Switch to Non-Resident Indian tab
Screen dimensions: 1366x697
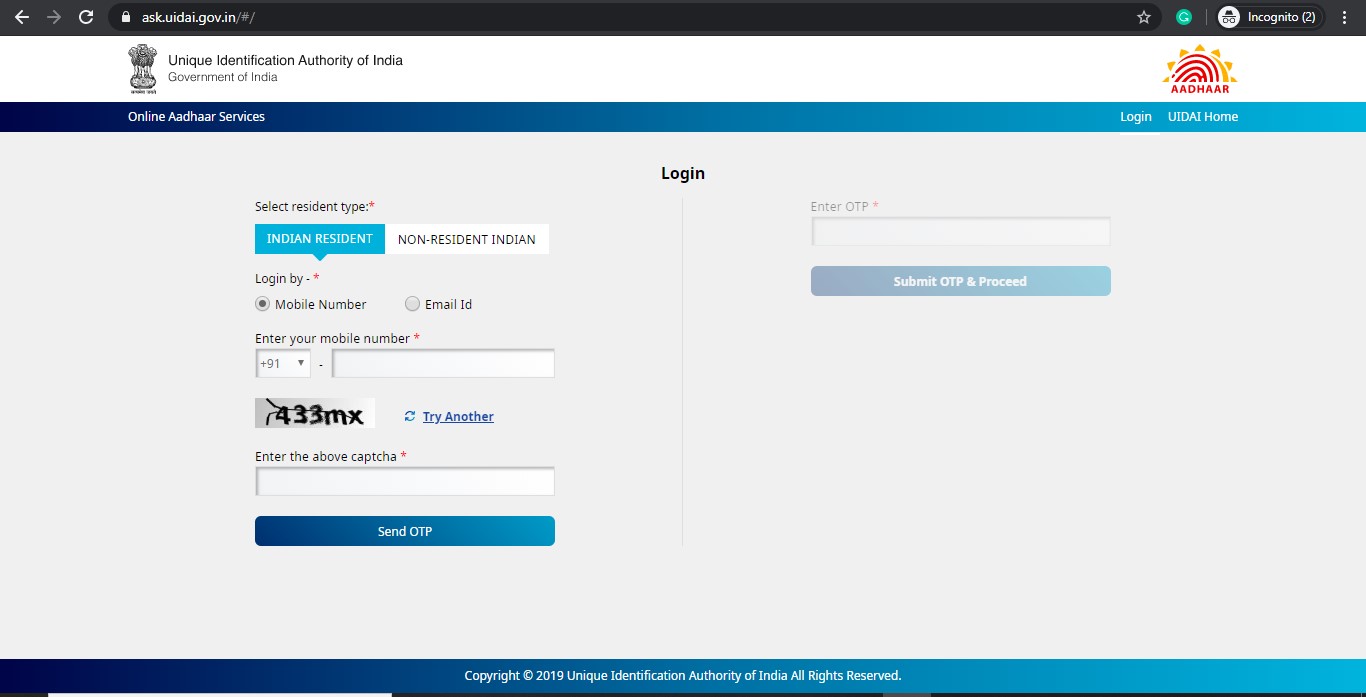coord(466,239)
